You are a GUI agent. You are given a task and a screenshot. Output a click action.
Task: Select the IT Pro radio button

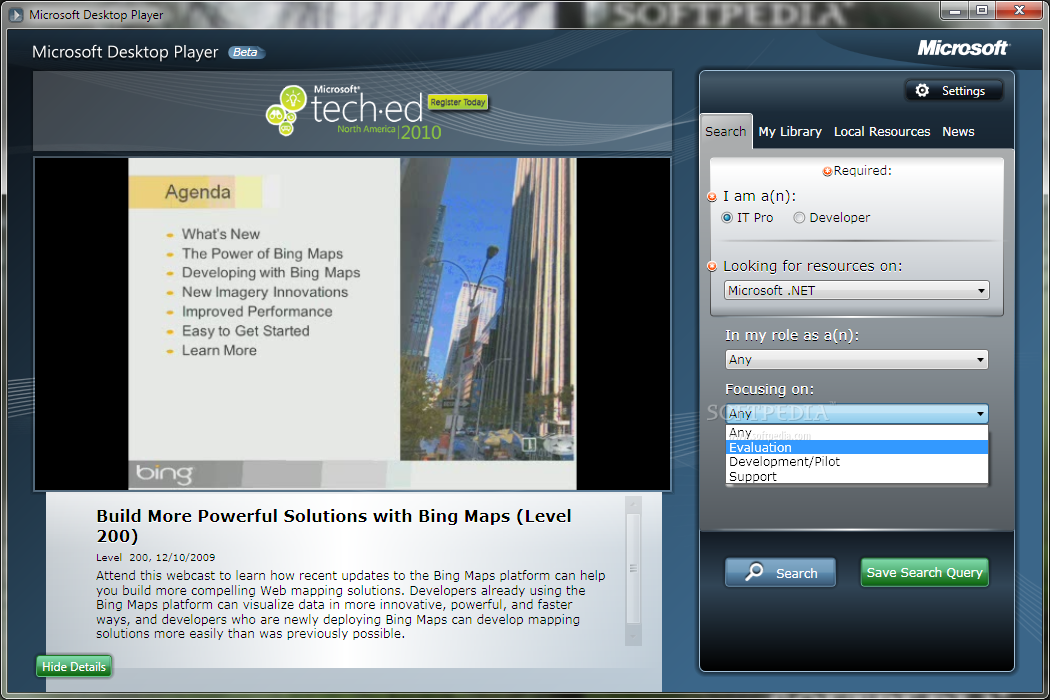click(x=727, y=218)
